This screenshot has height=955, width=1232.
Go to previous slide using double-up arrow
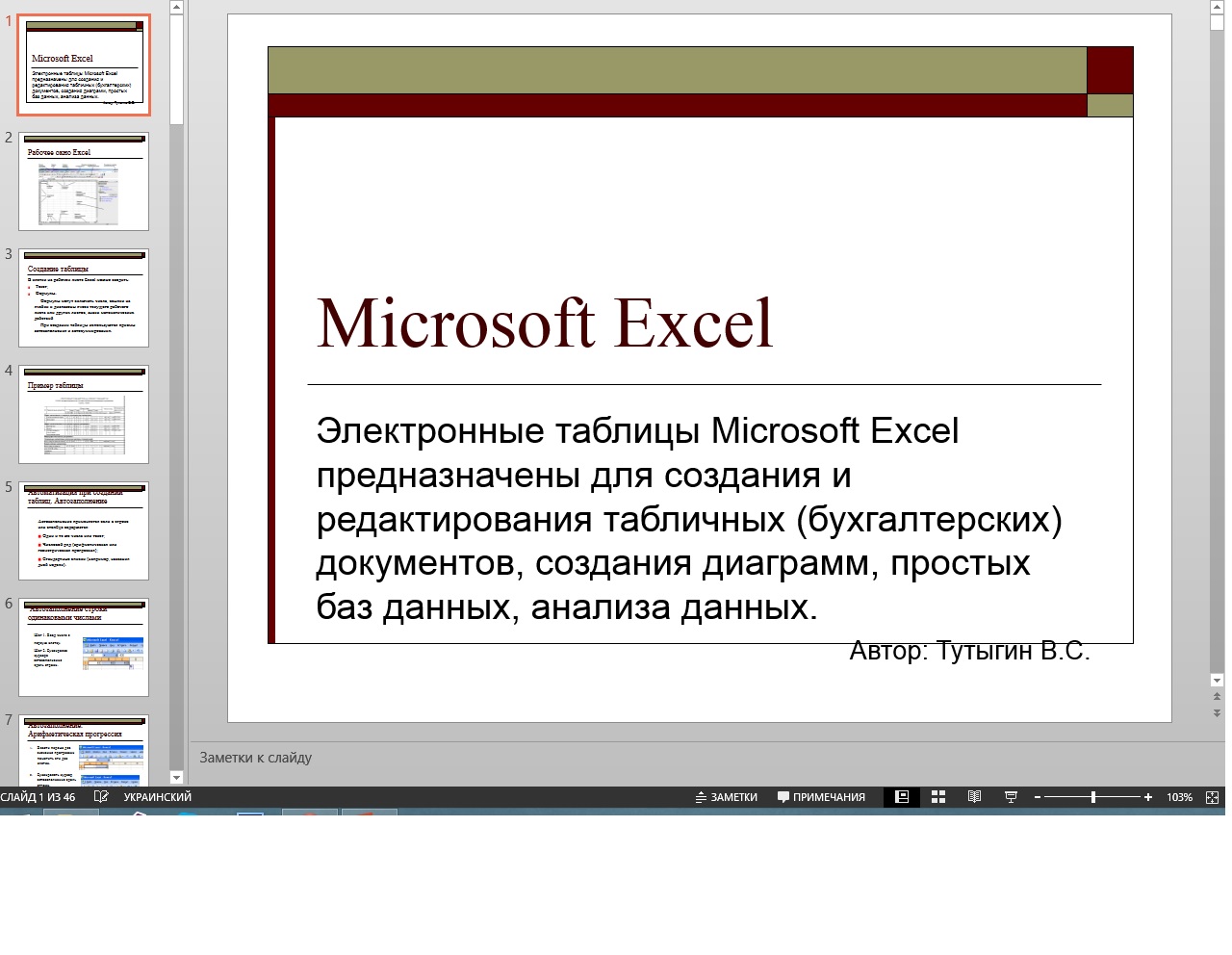click(x=1218, y=696)
